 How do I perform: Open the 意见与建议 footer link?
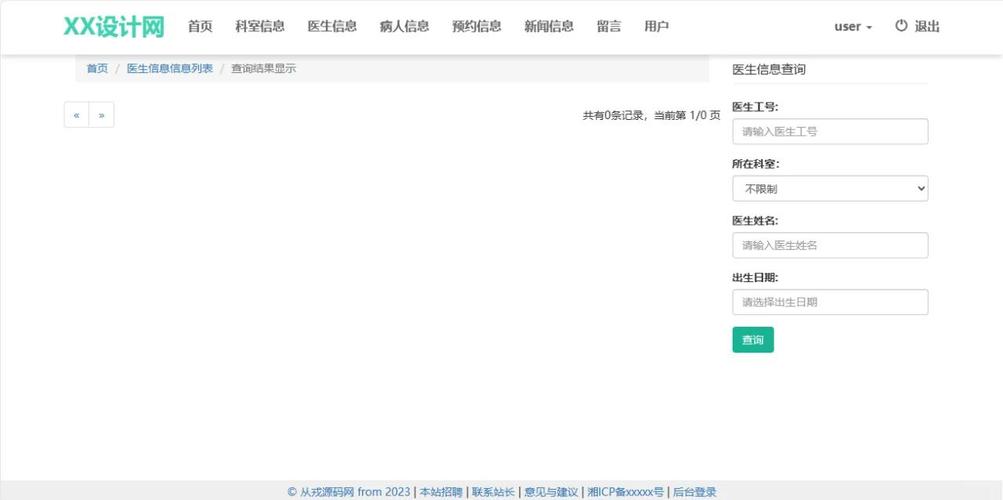point(551,492)
